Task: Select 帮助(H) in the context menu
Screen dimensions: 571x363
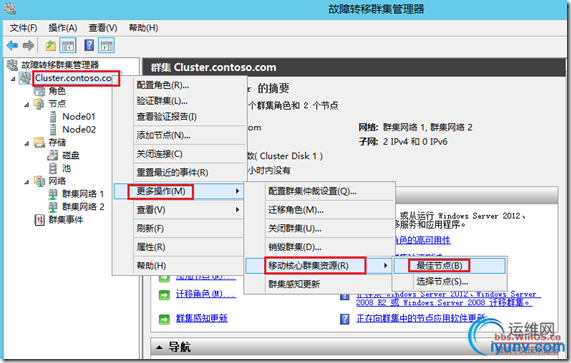Action: coord(151,266)
